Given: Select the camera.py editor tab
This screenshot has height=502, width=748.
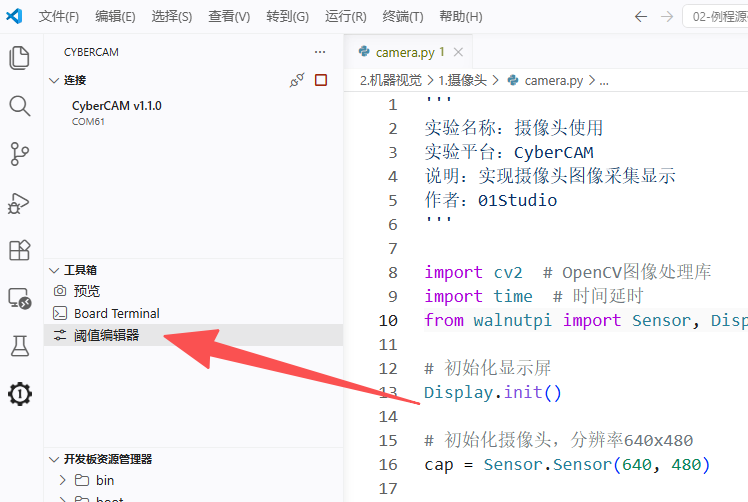Looking at the screenshot, I should [x=405, y=52].
